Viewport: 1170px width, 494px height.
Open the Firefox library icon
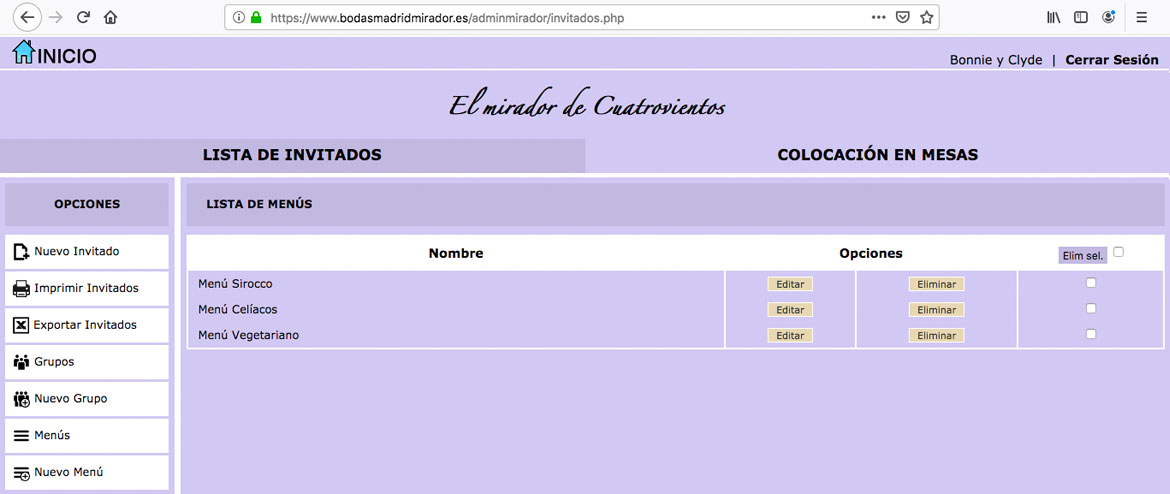[1054, 17]
